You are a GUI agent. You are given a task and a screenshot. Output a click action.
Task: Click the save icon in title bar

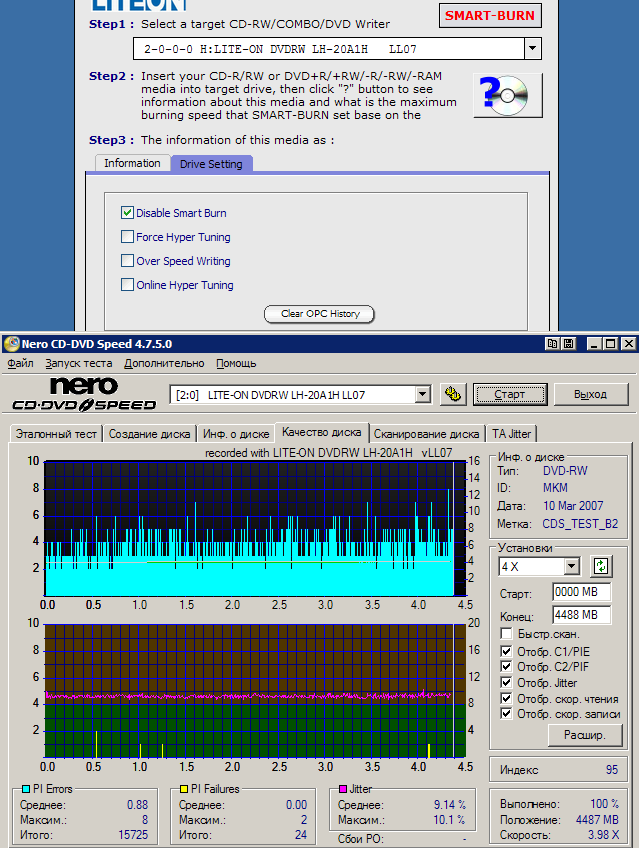568,343
